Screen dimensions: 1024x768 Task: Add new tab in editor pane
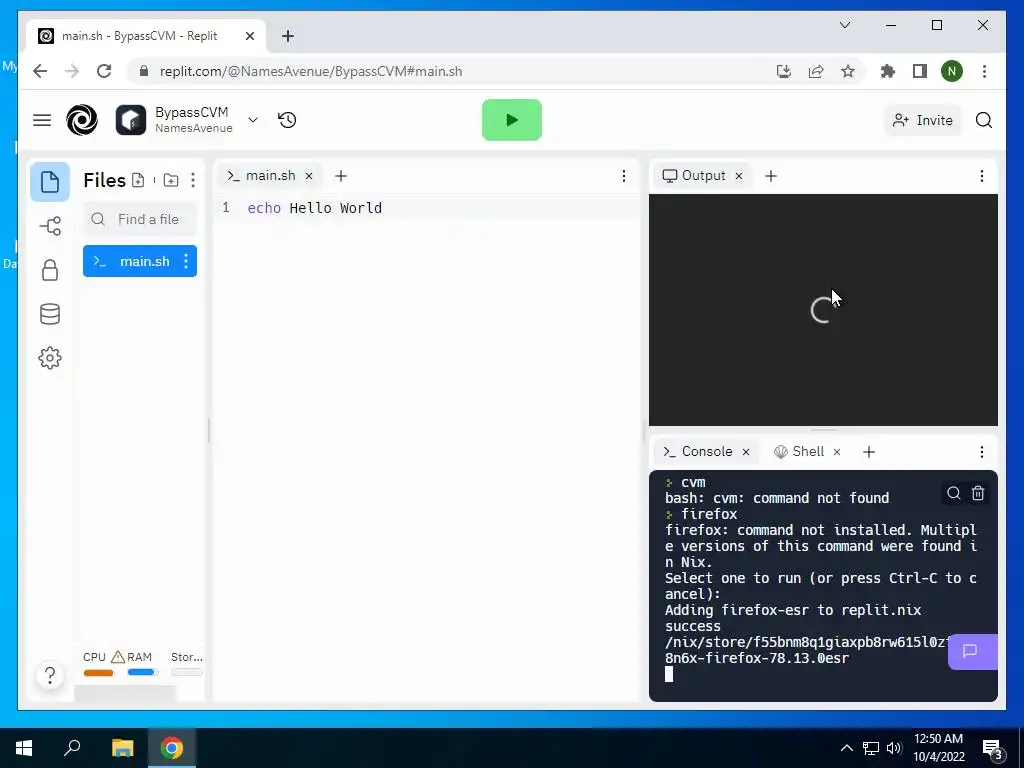pos(340,176)
